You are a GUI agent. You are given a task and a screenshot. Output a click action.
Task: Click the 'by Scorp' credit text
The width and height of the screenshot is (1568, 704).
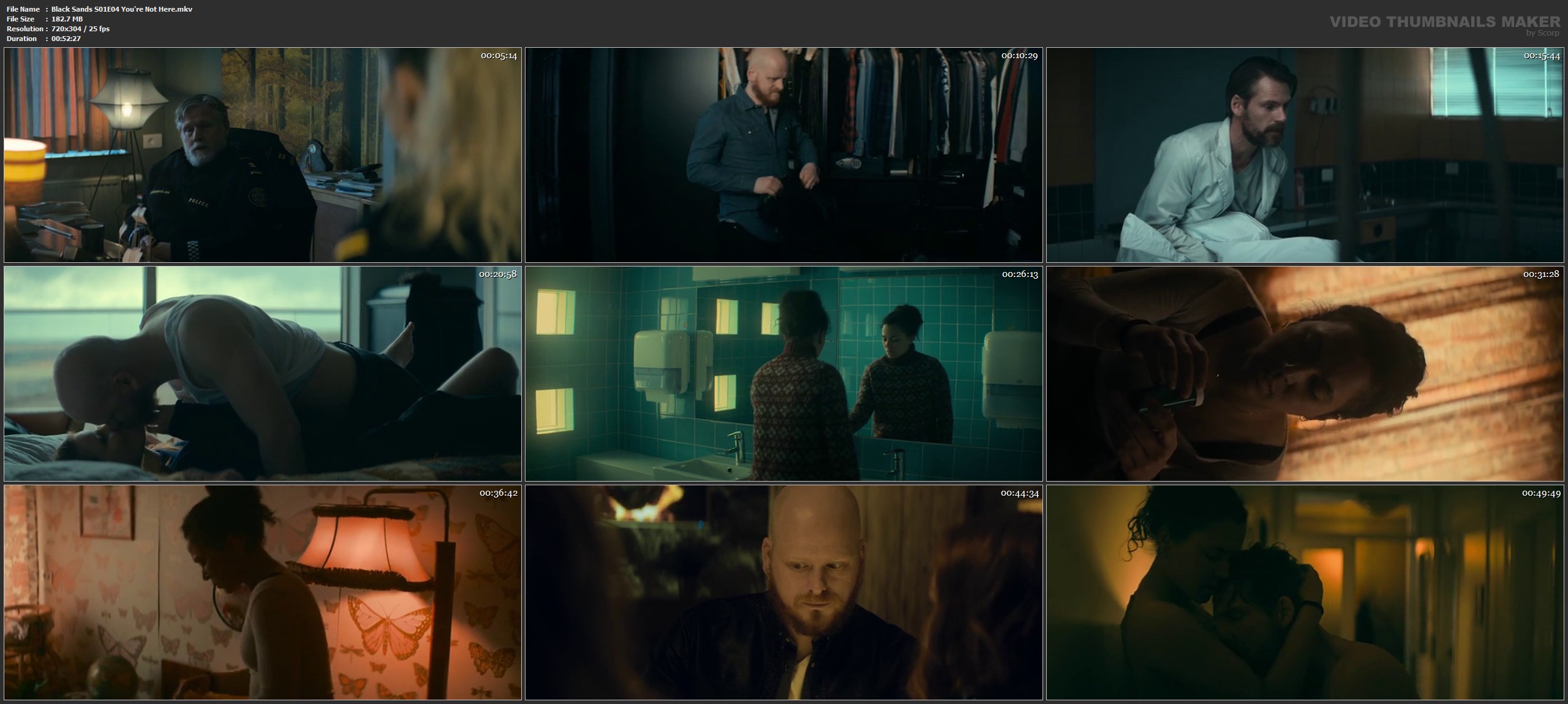1542,33
